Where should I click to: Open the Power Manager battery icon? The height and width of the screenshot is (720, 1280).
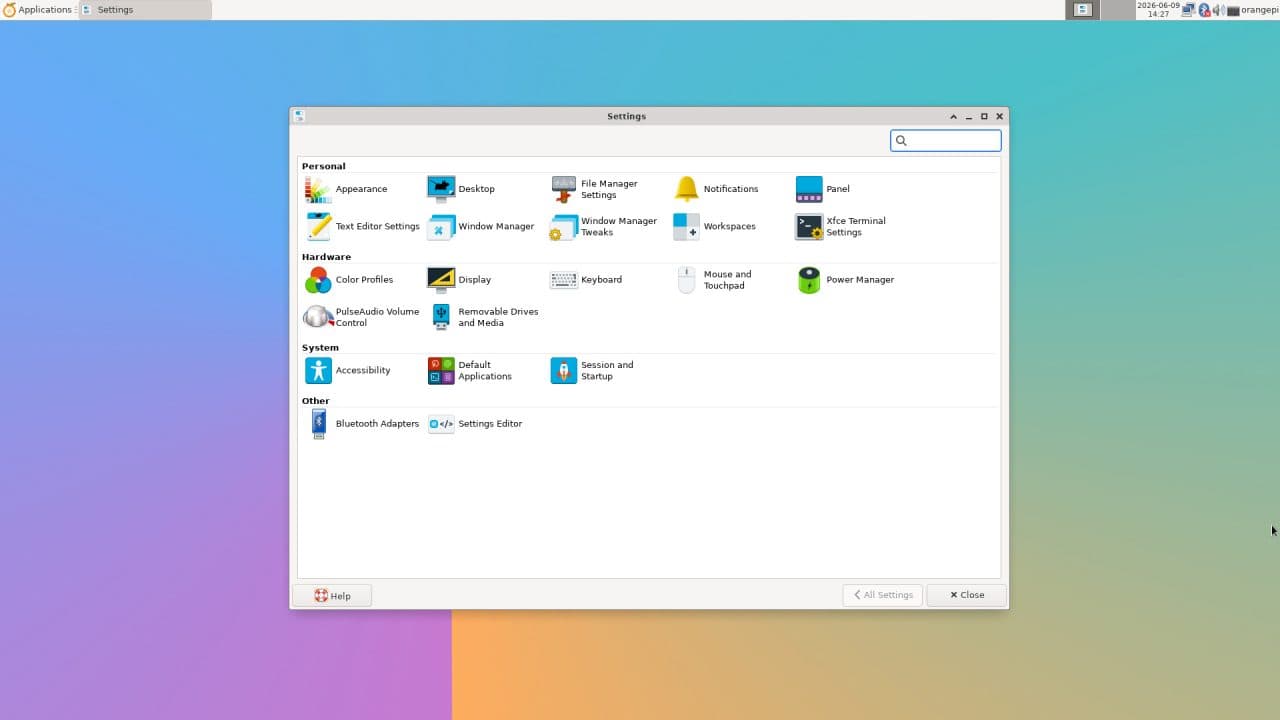[x=809, y=280]
